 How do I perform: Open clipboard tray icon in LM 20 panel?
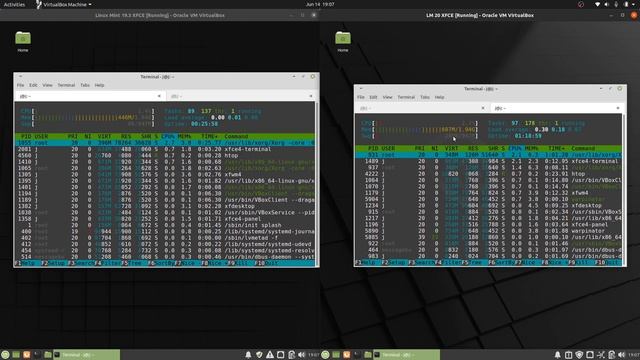coord(611,355)
